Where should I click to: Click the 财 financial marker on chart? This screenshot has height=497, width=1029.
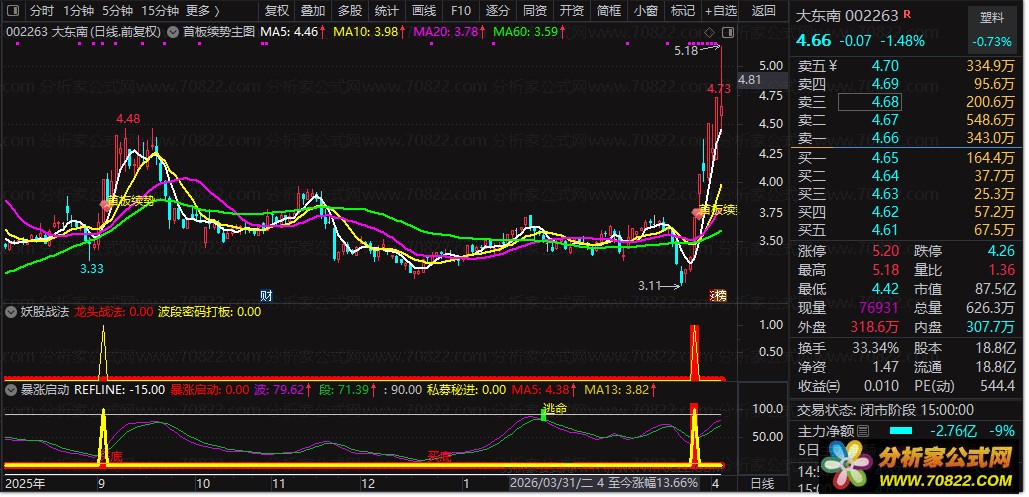pyautogui.click(x=266, y=296)
